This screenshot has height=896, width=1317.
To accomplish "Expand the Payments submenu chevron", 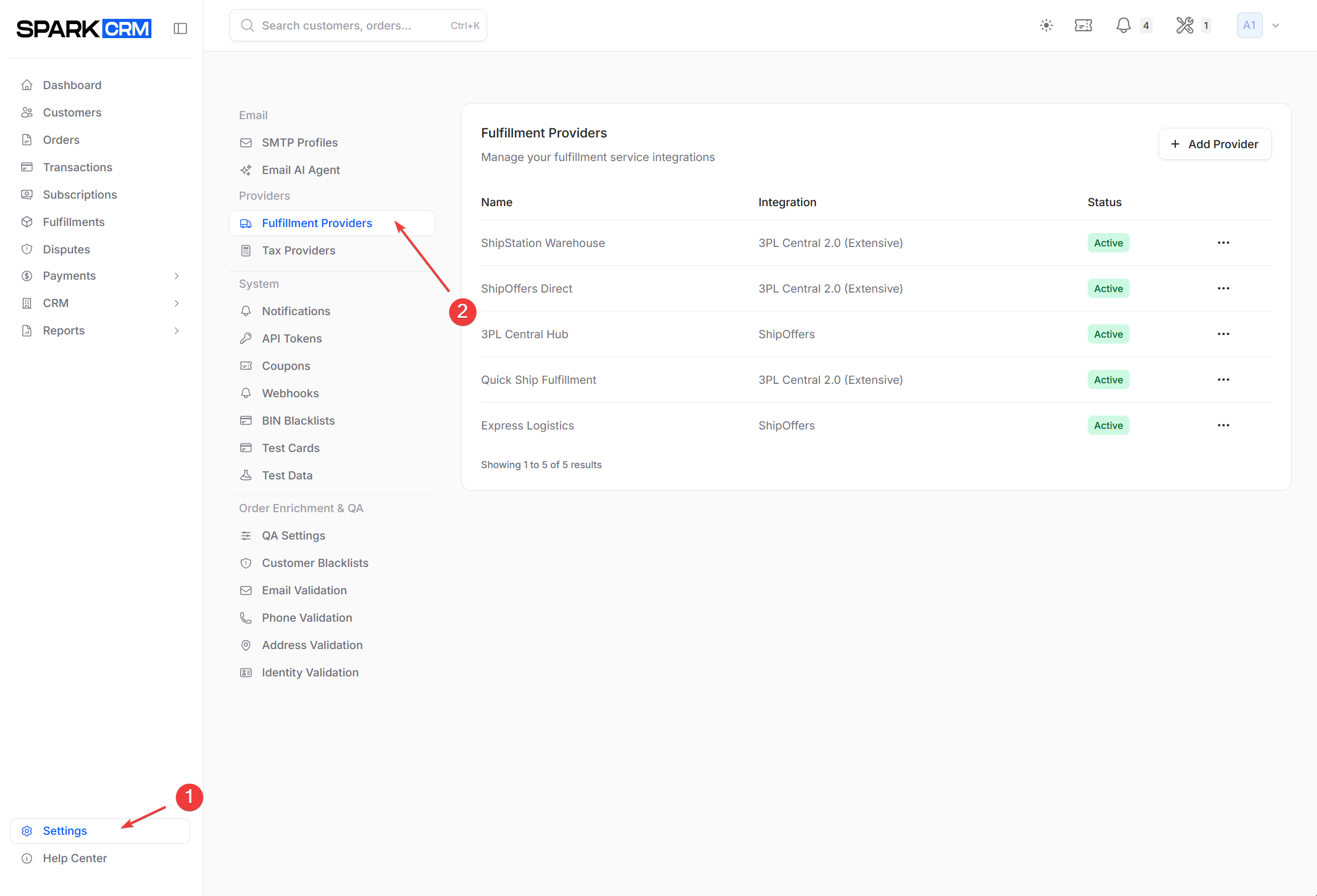I will [176, 276].
